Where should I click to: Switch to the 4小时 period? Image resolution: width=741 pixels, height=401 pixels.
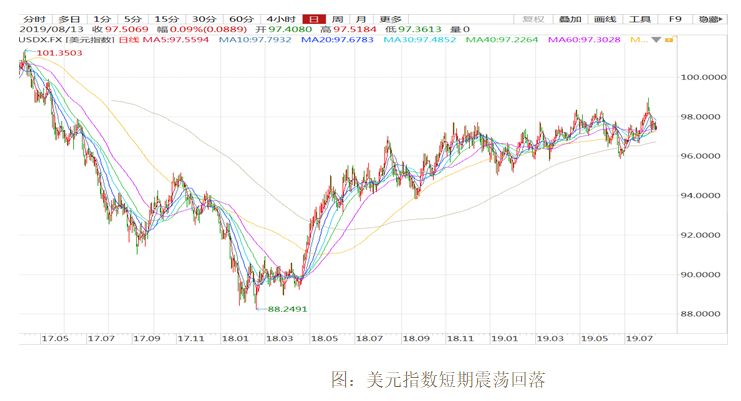point(281,19)
